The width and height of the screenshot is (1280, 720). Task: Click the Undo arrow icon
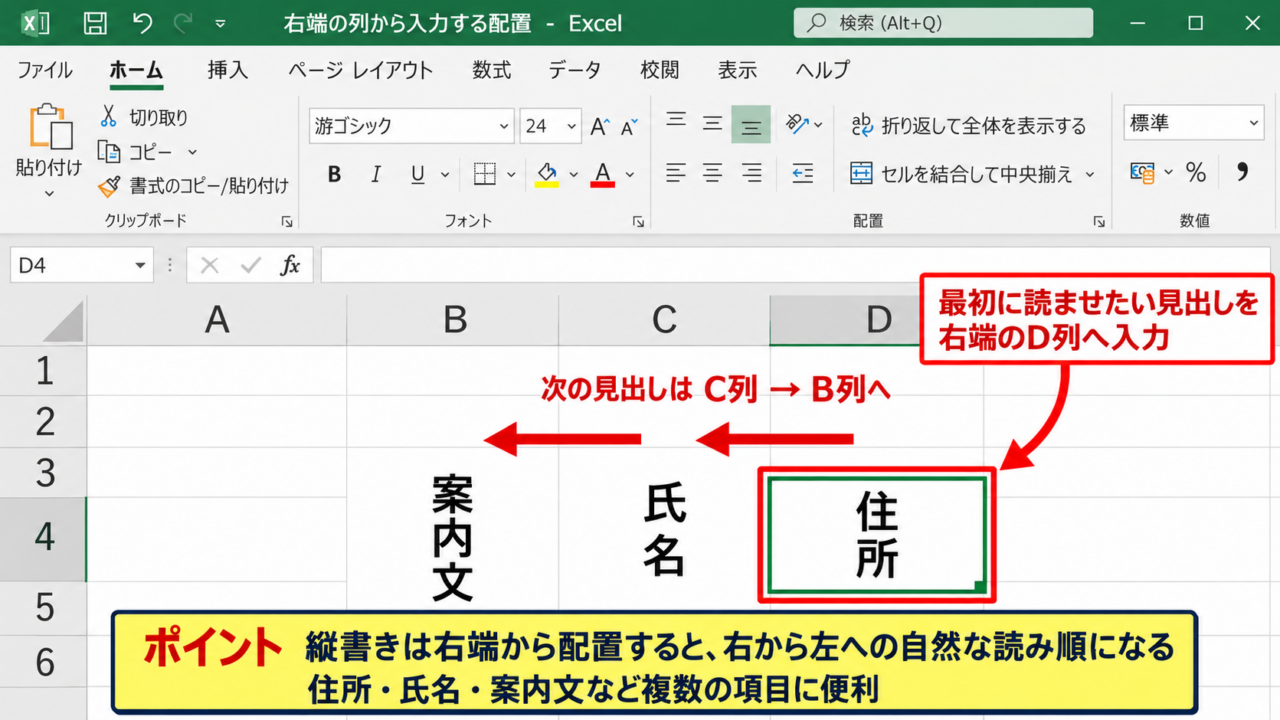(143, 23)
